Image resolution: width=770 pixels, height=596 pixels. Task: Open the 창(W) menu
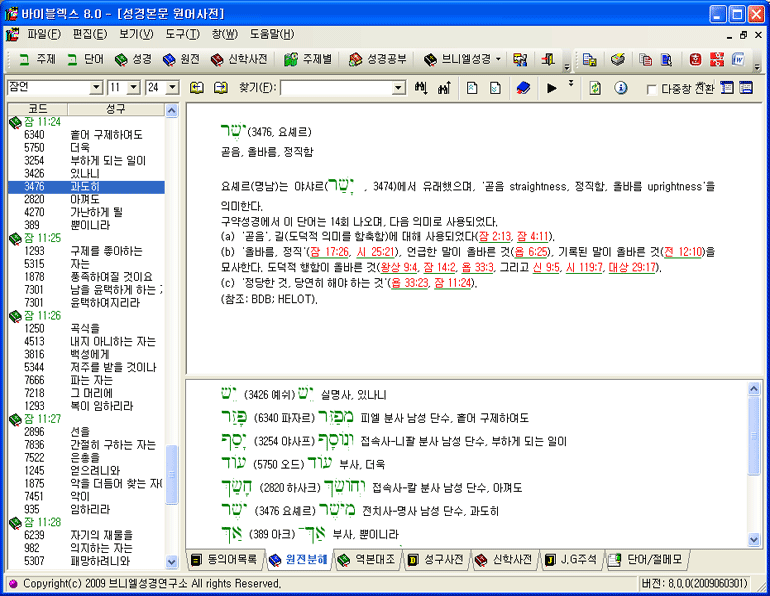[x=225, y=34]
